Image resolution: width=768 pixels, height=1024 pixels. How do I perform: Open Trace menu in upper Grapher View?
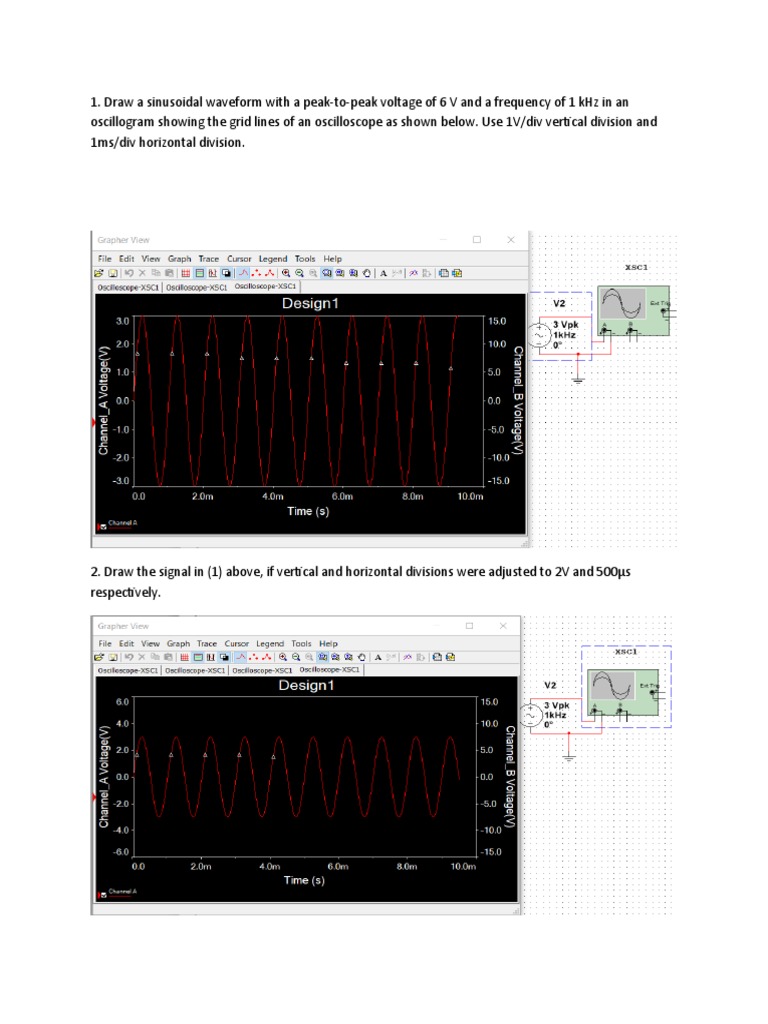(x=209, y=259)
